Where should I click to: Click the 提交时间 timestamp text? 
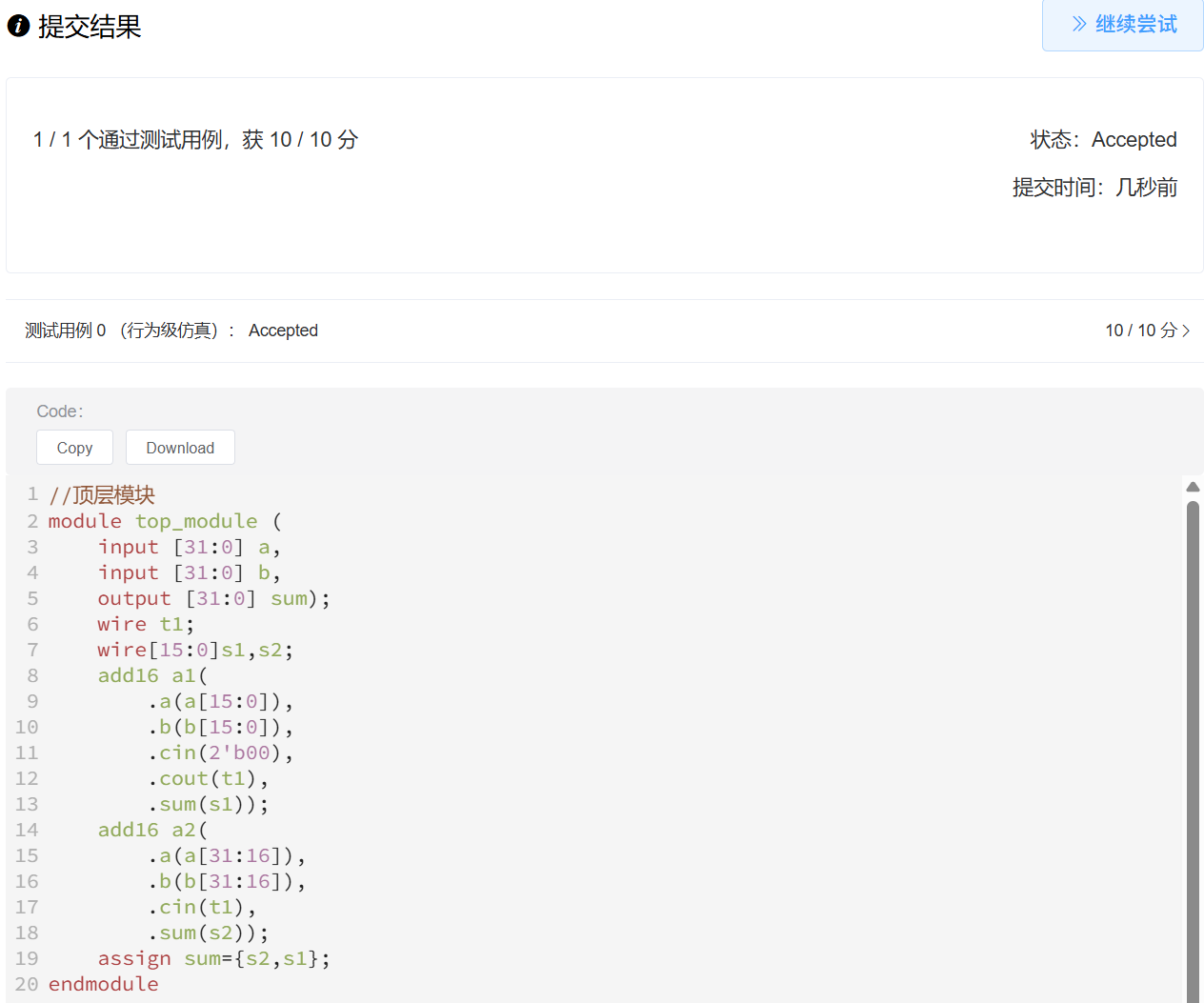pyautogui.click(x=1095, y=187)
